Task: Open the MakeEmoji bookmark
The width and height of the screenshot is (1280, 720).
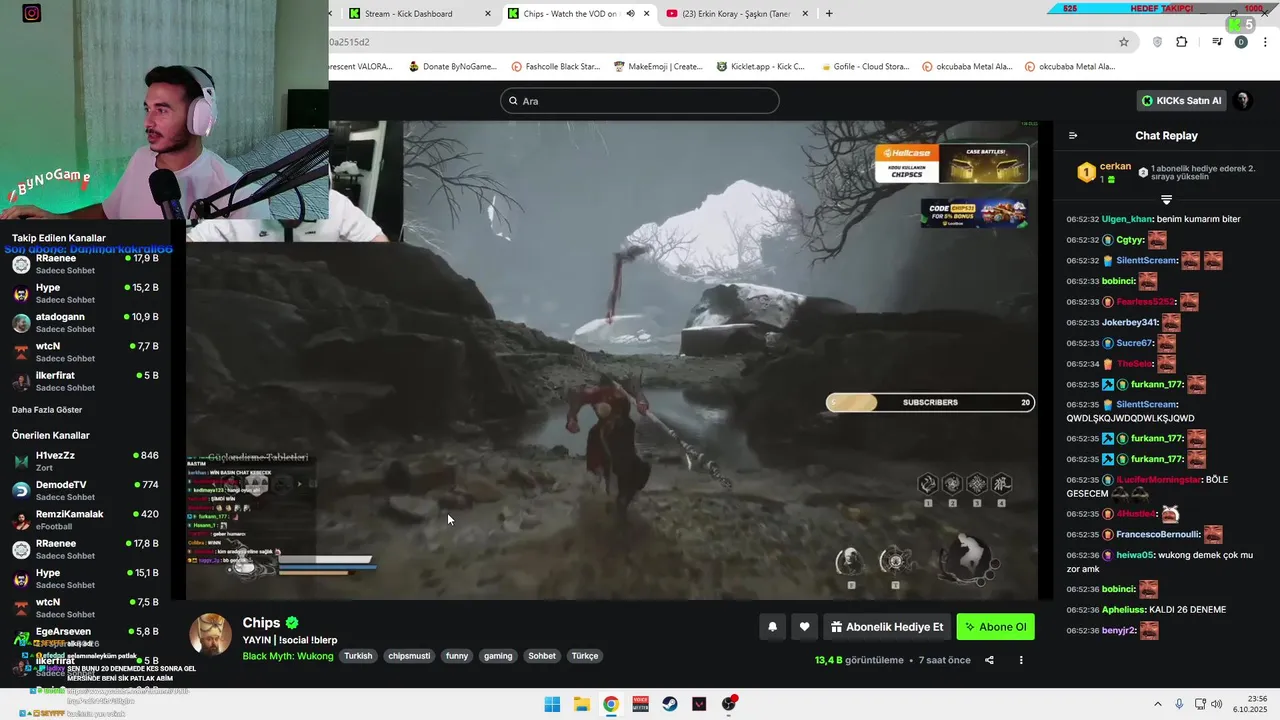Action: (658, 67)
